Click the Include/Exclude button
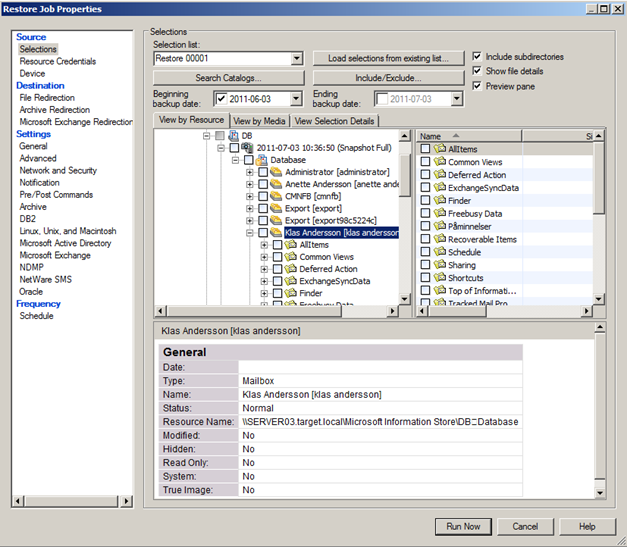This screenshot has width=627, height=547. [x=388, y=78]
